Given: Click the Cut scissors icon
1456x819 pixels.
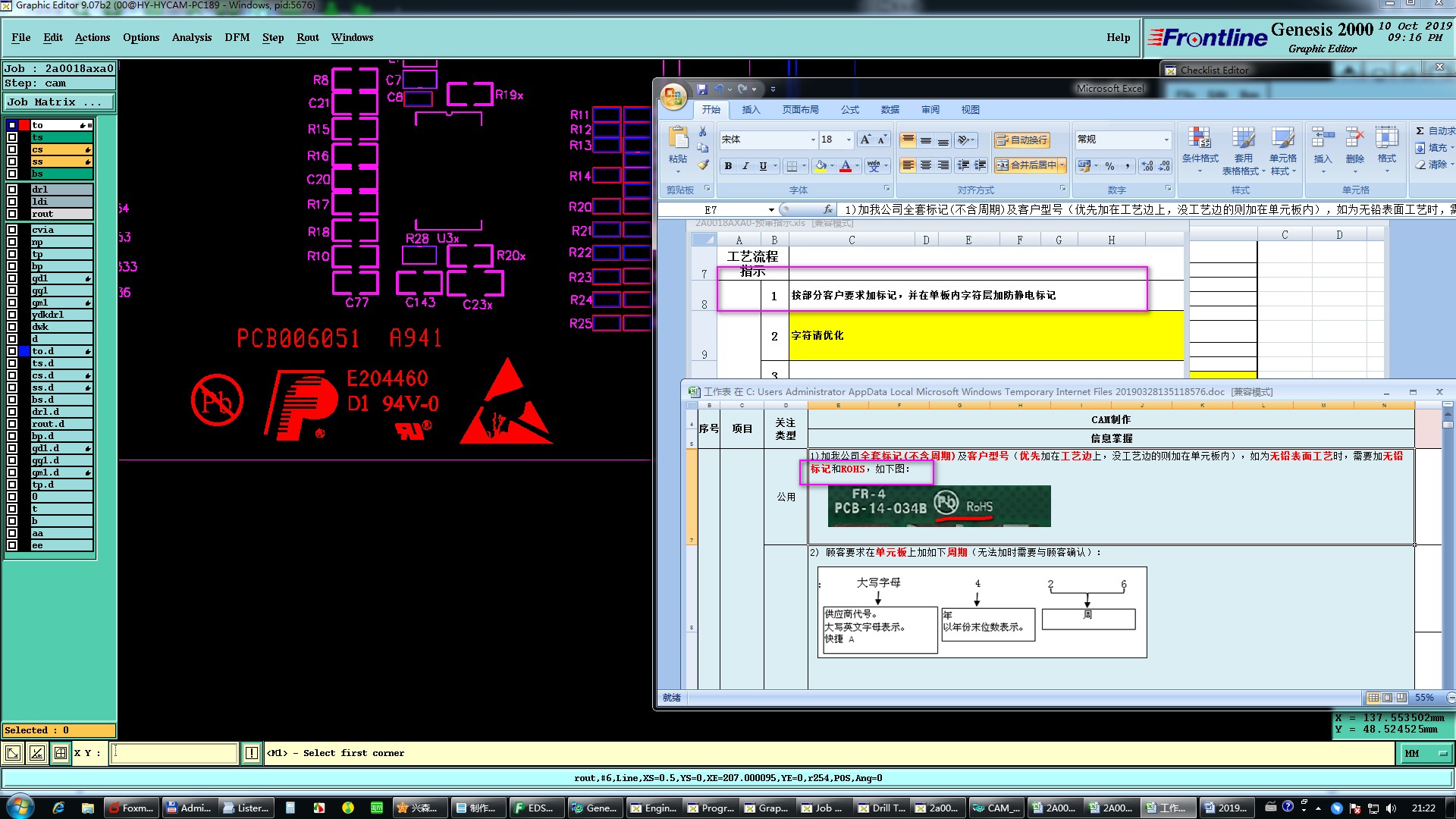Looking at the screenshot, I should [703, 132].
